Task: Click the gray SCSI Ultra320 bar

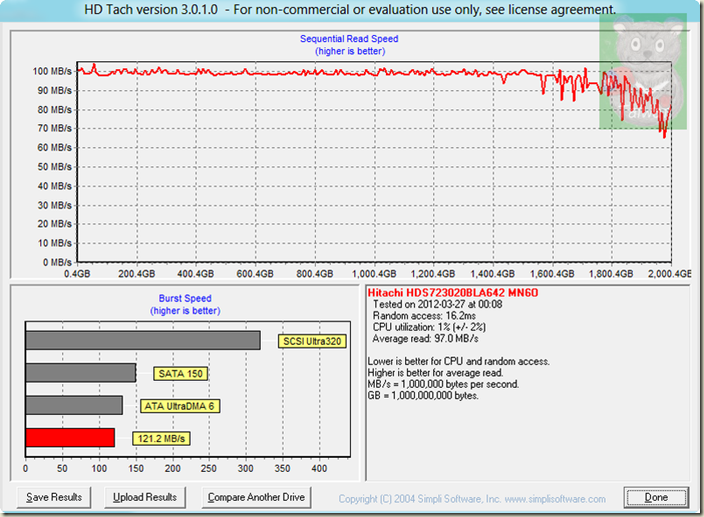Action: [143, 341]
